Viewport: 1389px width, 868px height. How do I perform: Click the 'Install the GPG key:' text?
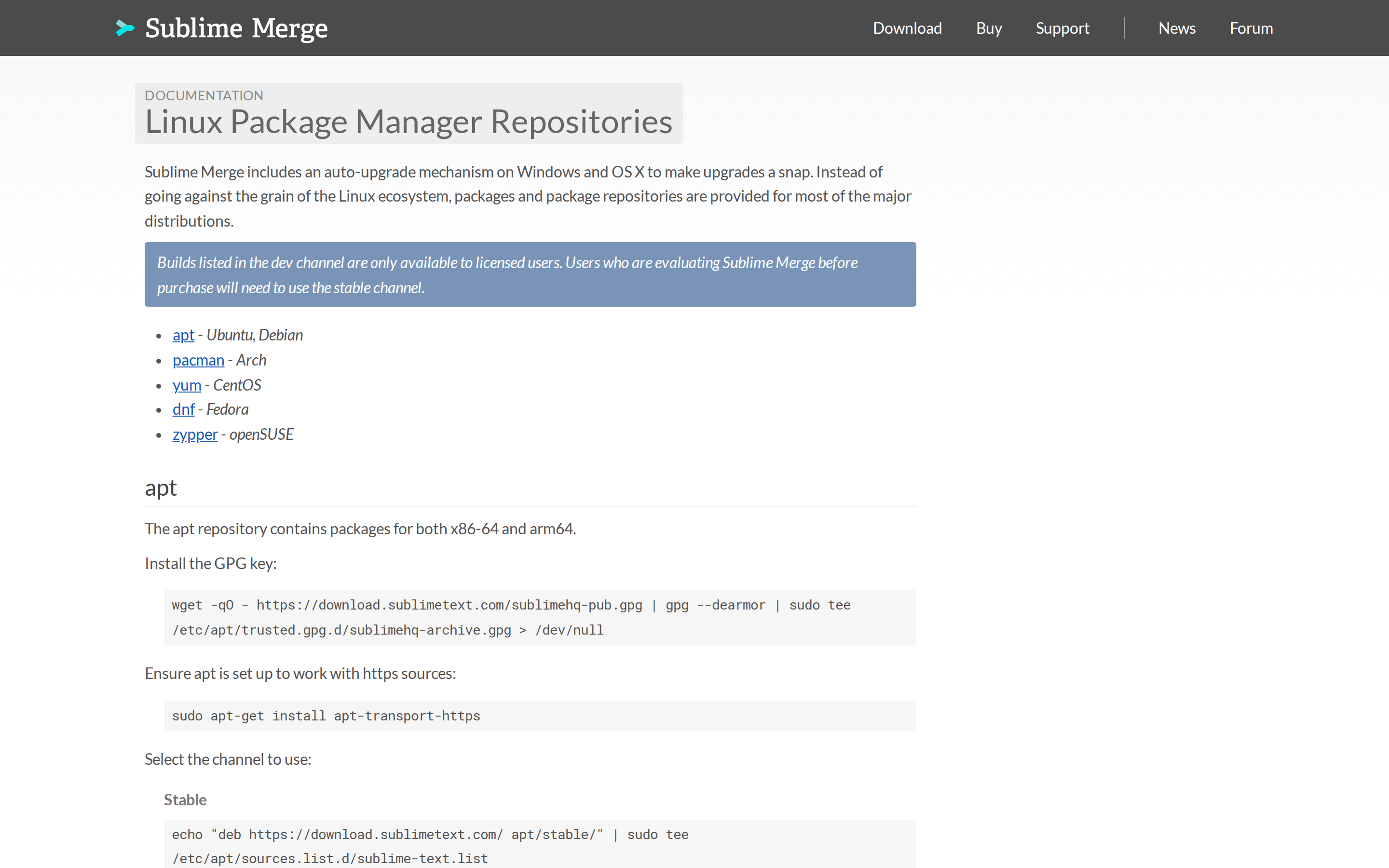click(x=211, y=564)
